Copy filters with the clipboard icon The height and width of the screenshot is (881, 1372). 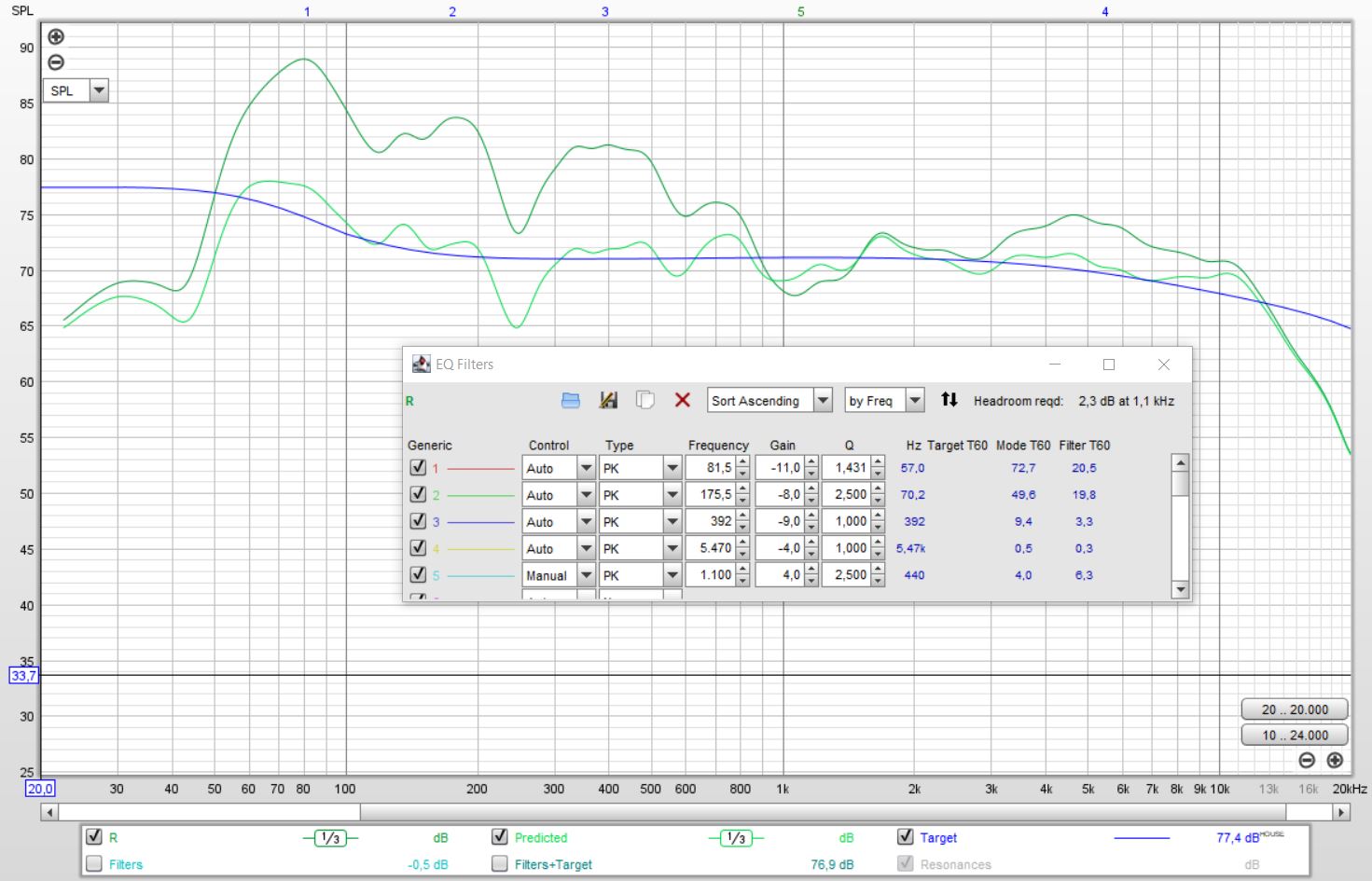[x=644, y=400]
